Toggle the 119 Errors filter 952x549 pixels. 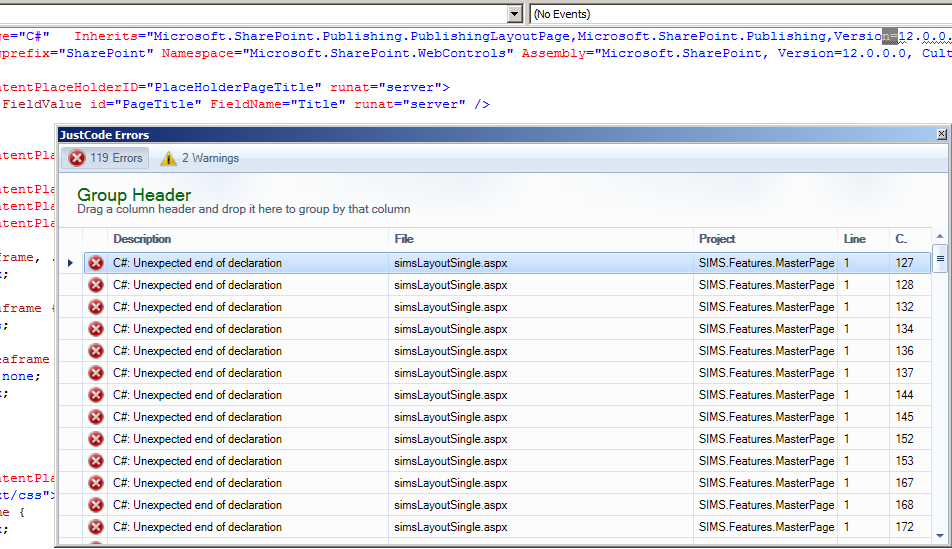point(106,158)
